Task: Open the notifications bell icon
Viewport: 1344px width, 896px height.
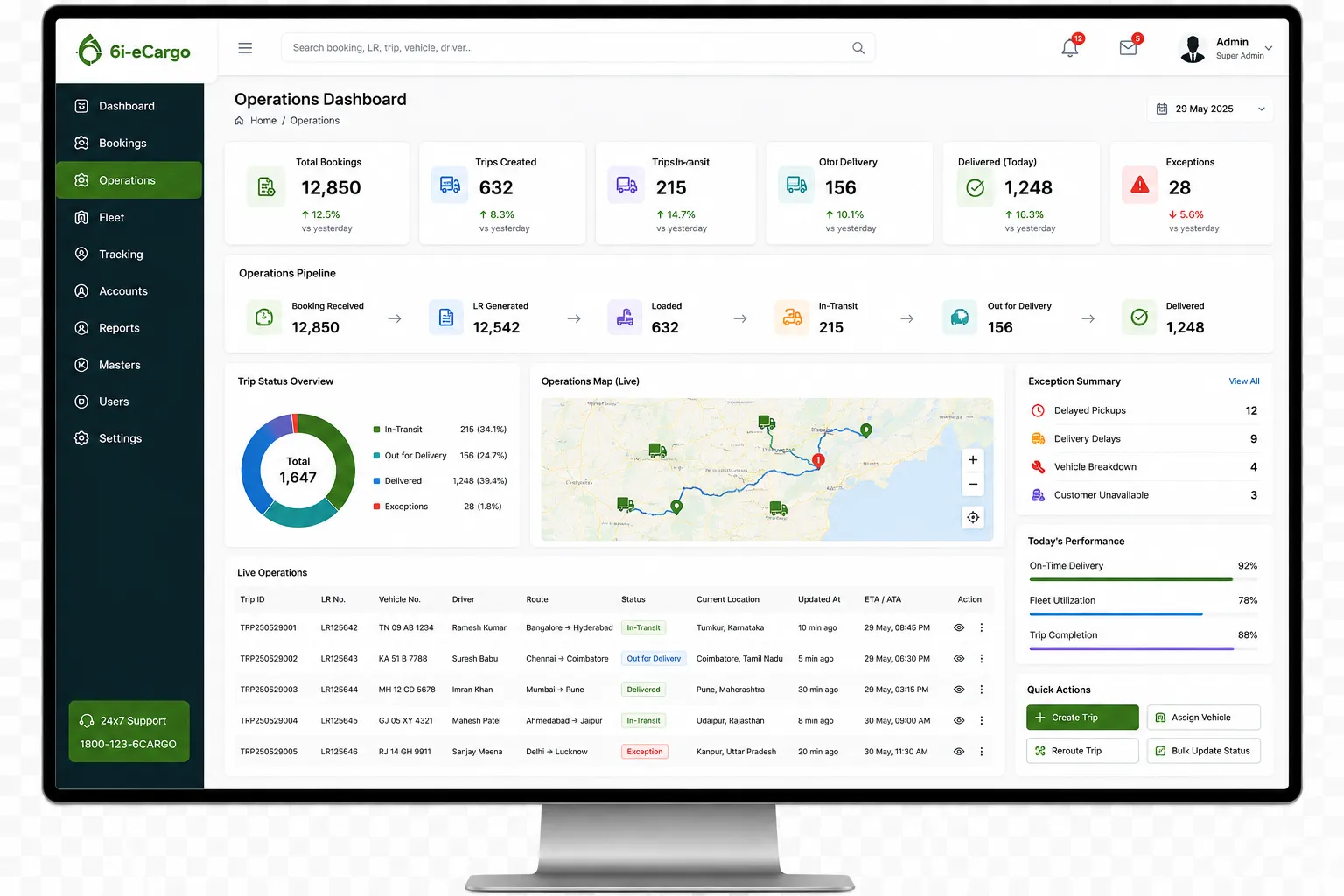Action: 1069,48
